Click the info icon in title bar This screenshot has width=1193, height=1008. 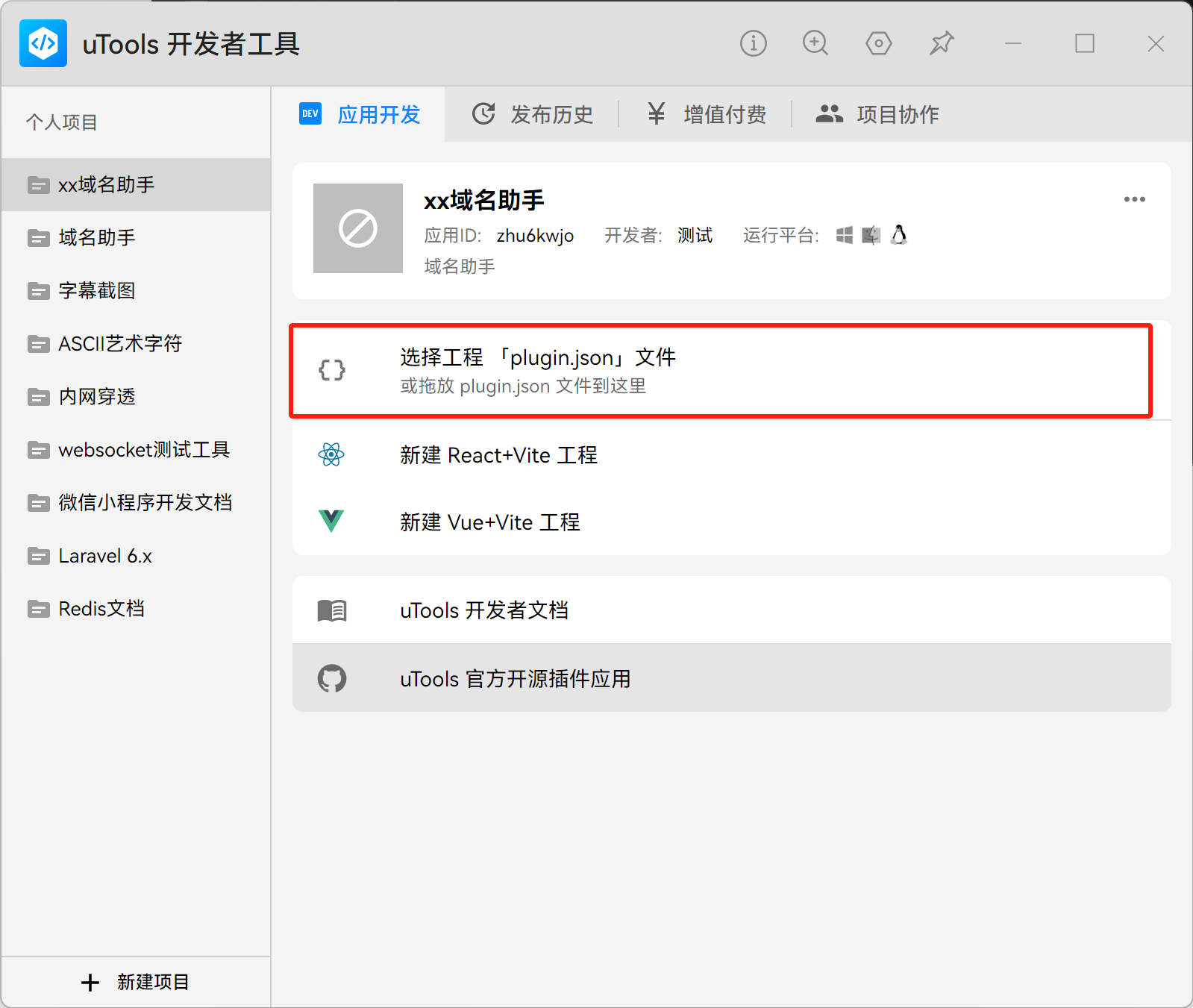click(753, 43)
